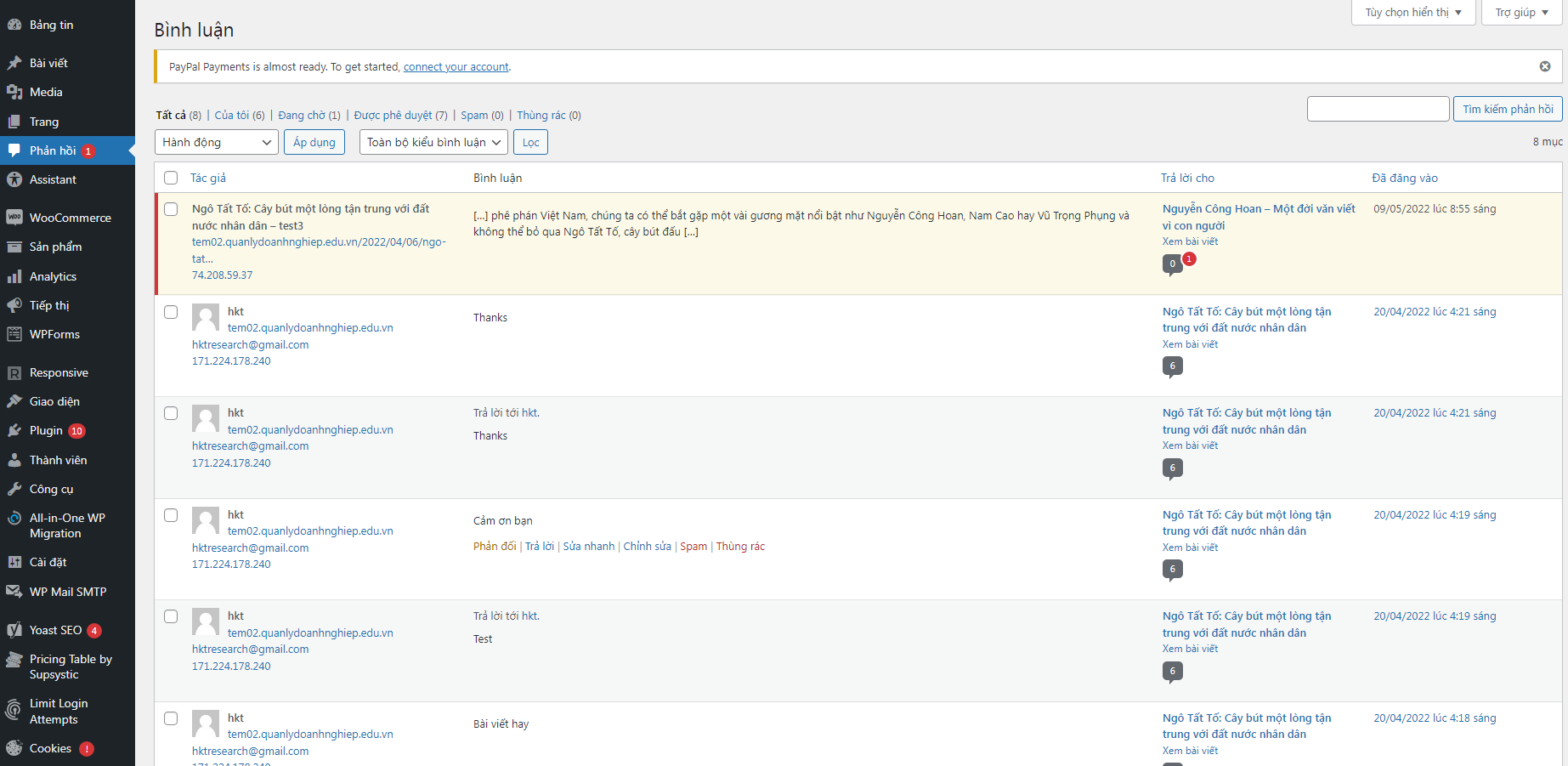Viewport: 1568px width, 766px height.
Task: Click the 'connect your account' link
Action: (456, 67)
